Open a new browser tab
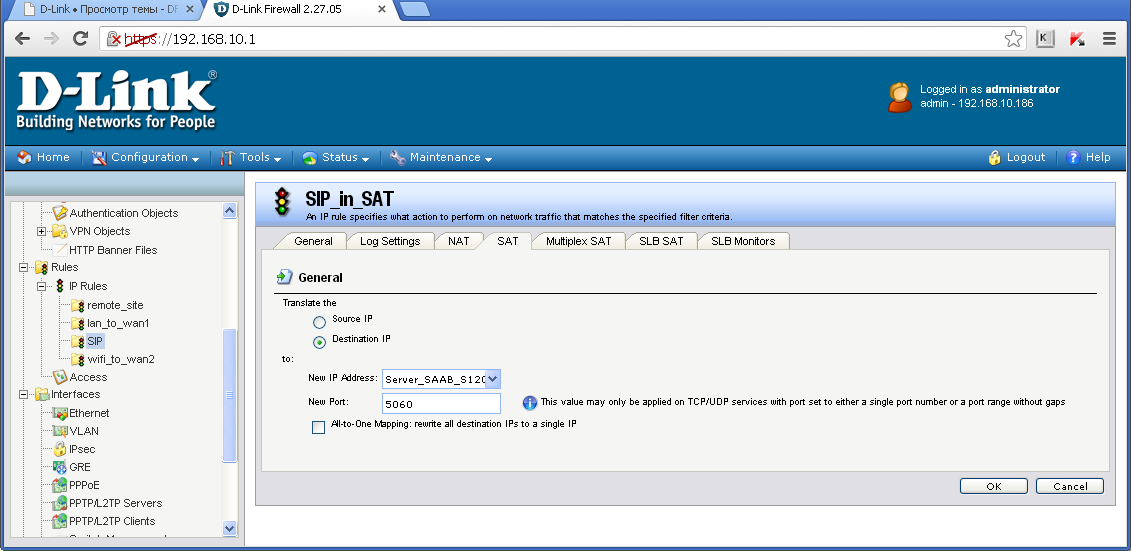Image resolution: width=1131 pixels, height=551 pixels. pyautogui.click(x=414, y=9)
